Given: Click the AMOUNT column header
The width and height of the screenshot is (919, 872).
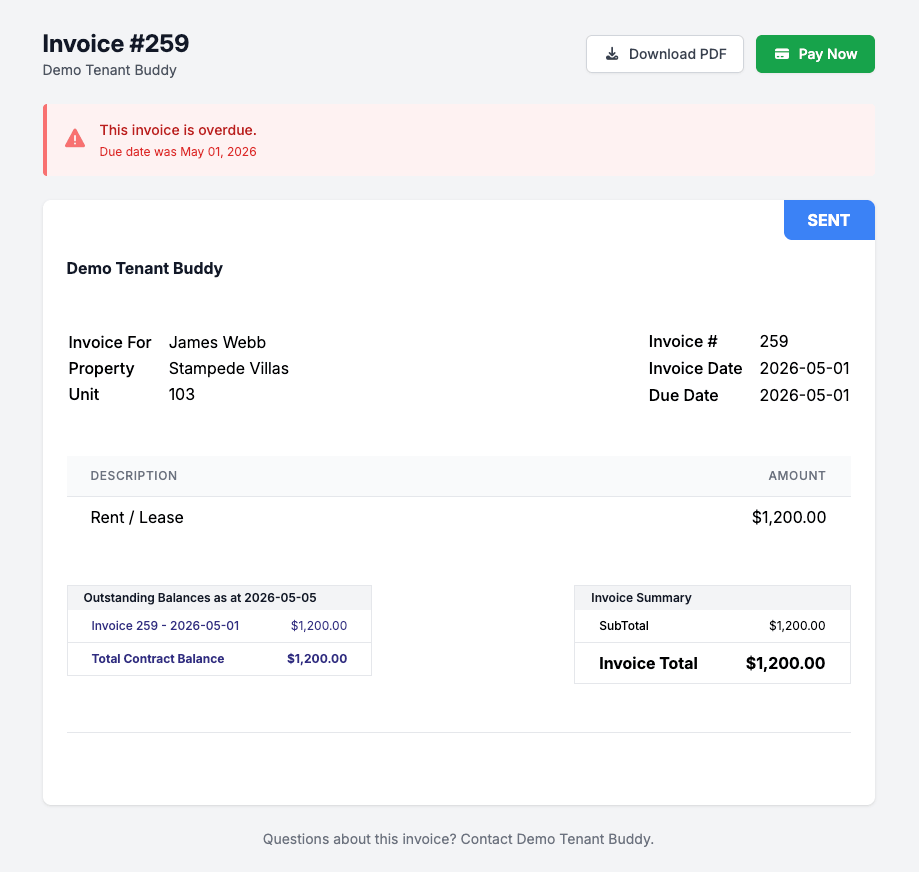Looking at the screenshot, I should tap(797, 476).
